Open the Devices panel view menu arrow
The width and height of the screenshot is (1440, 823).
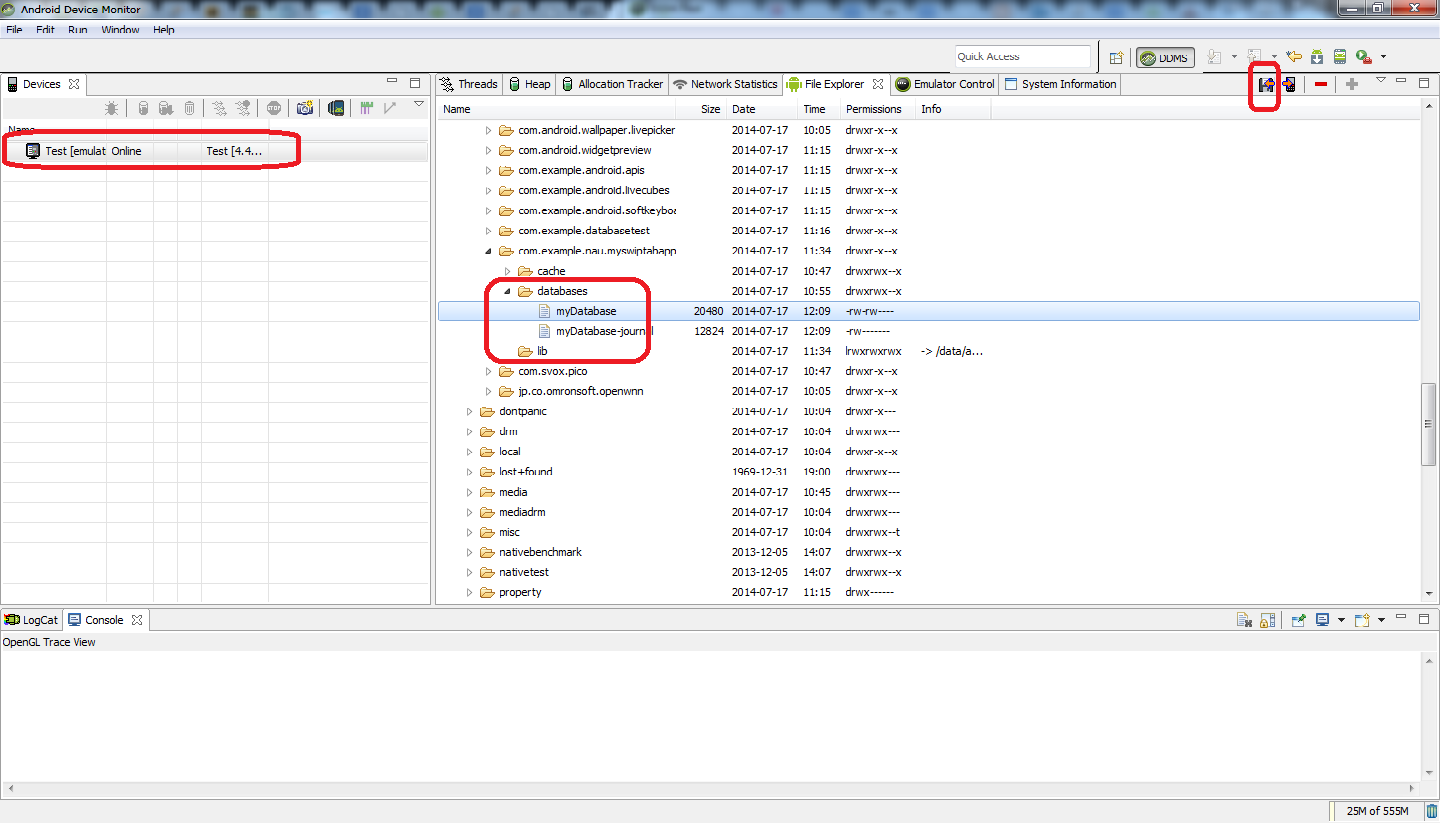[419, 104]
